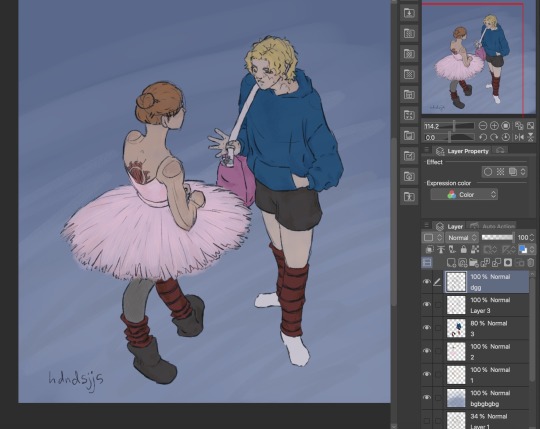Expand more layer effects arrows
Viewport: 540px width, 429px height.
523,172
